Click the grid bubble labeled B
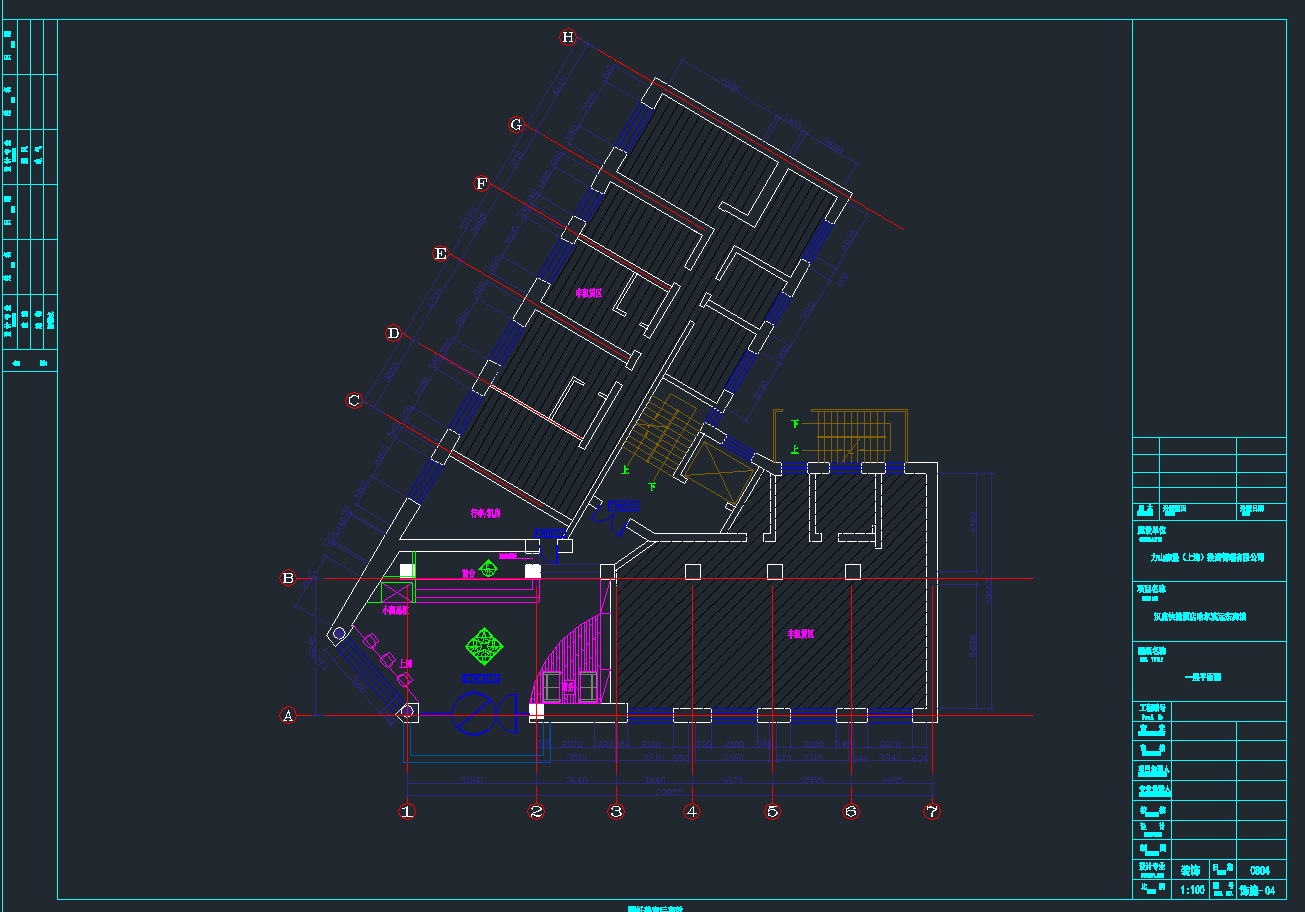The image size is (1305, 912). [288, 578]
